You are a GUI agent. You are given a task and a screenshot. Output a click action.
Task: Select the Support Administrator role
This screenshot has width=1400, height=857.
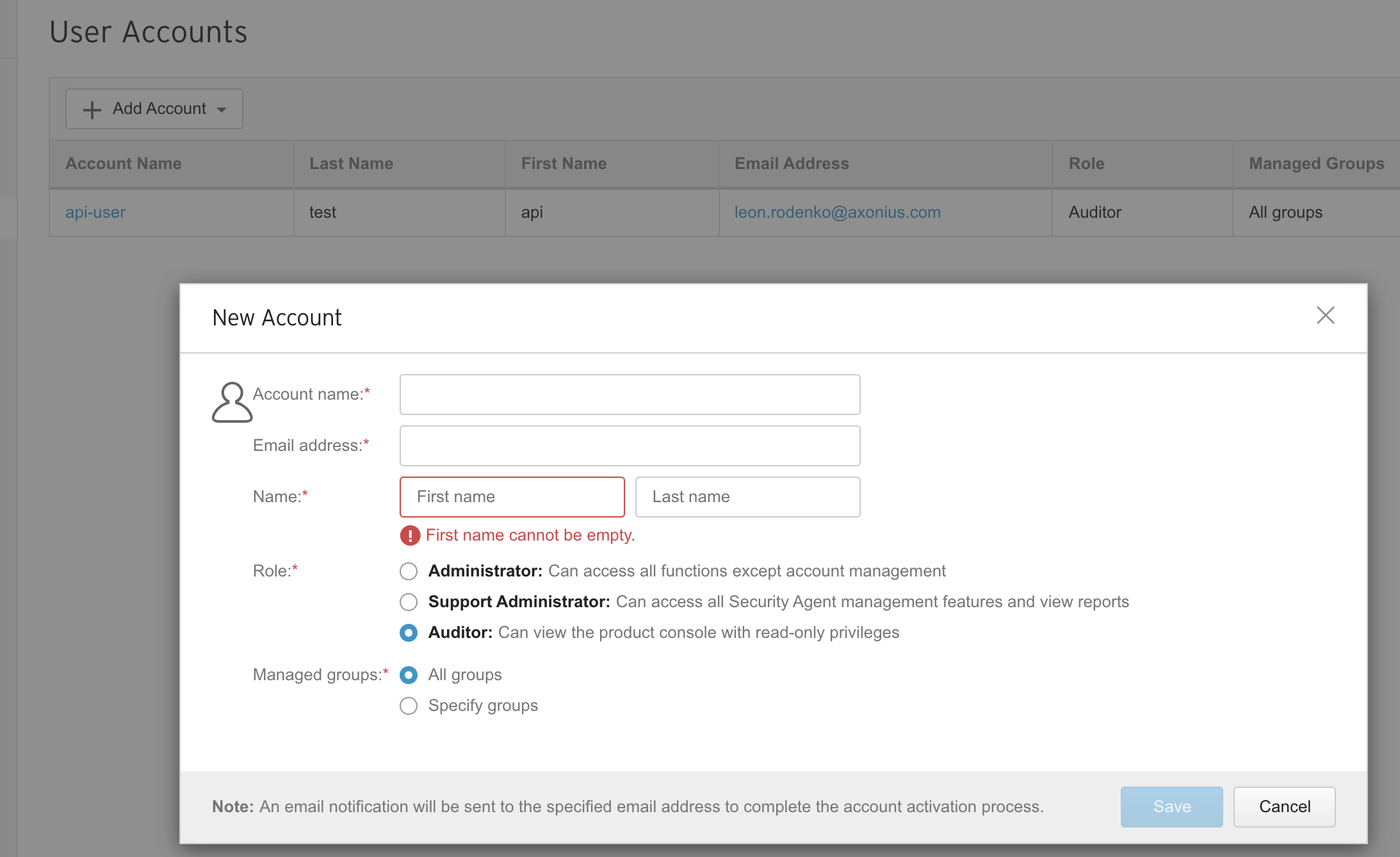[x=409, y=602]
